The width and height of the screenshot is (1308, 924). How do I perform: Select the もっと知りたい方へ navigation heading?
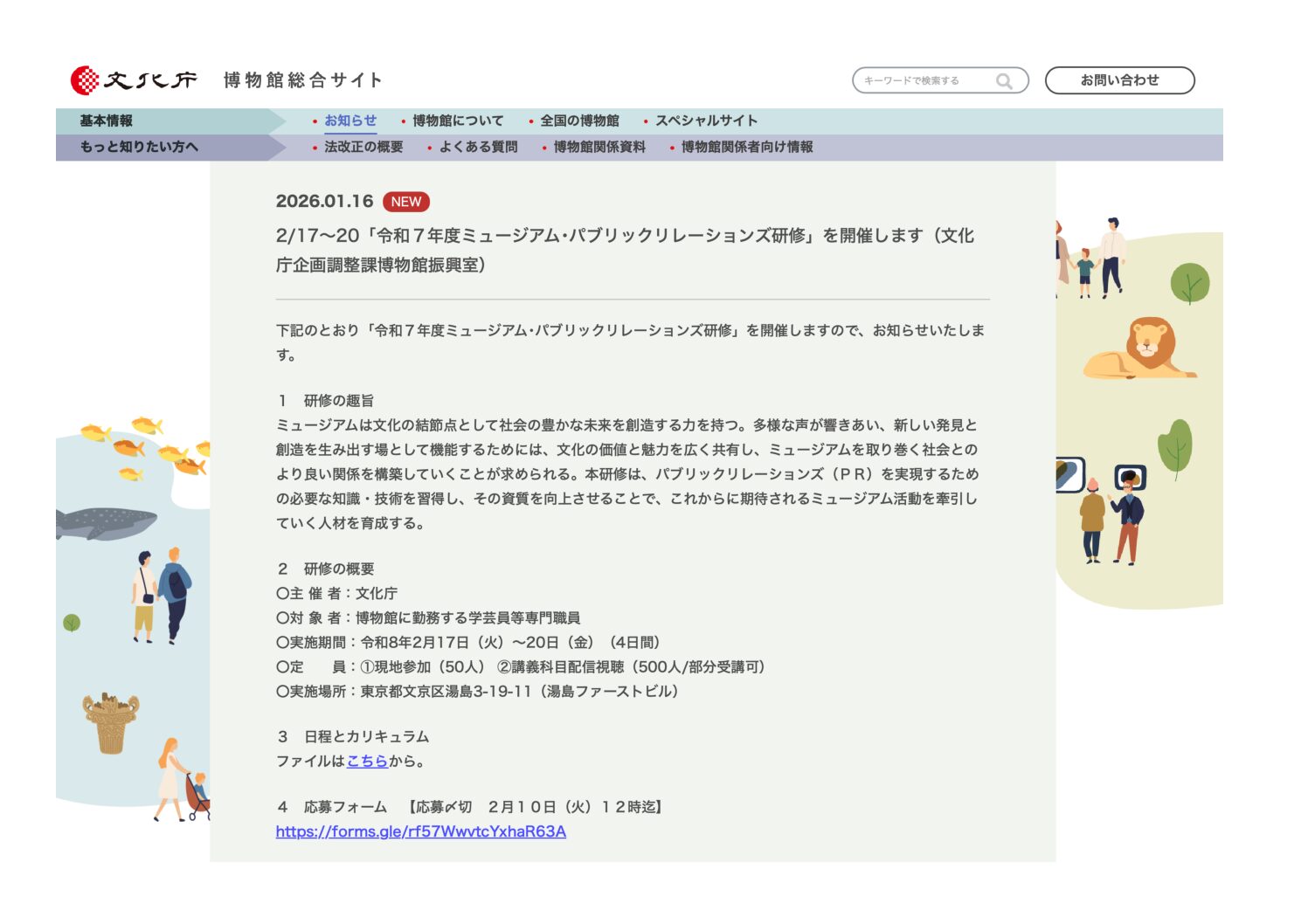point(139,147)
